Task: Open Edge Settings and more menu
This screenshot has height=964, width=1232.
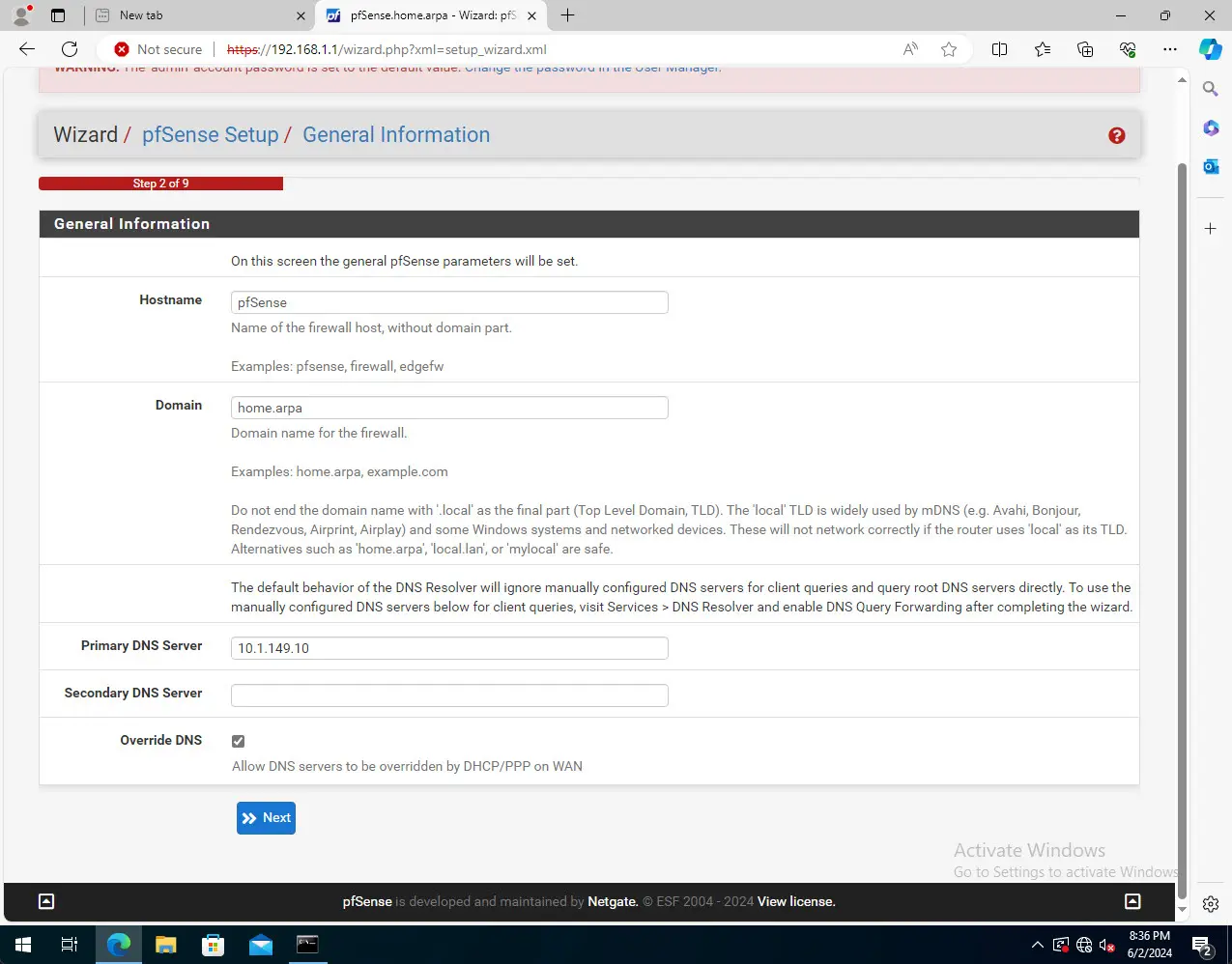Action: pyautogui.click(x=1170, y=49)
